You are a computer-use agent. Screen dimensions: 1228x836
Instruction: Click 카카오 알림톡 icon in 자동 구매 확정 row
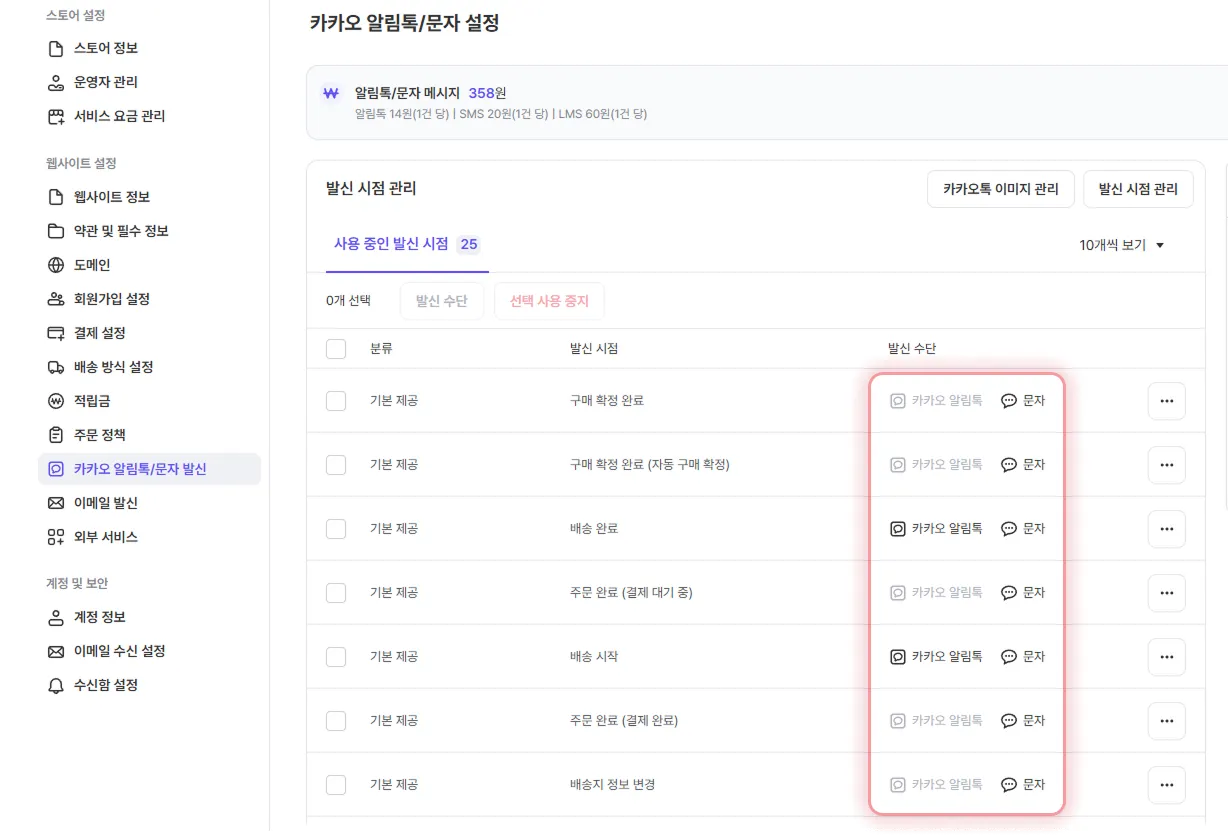(x=898, y=465)
